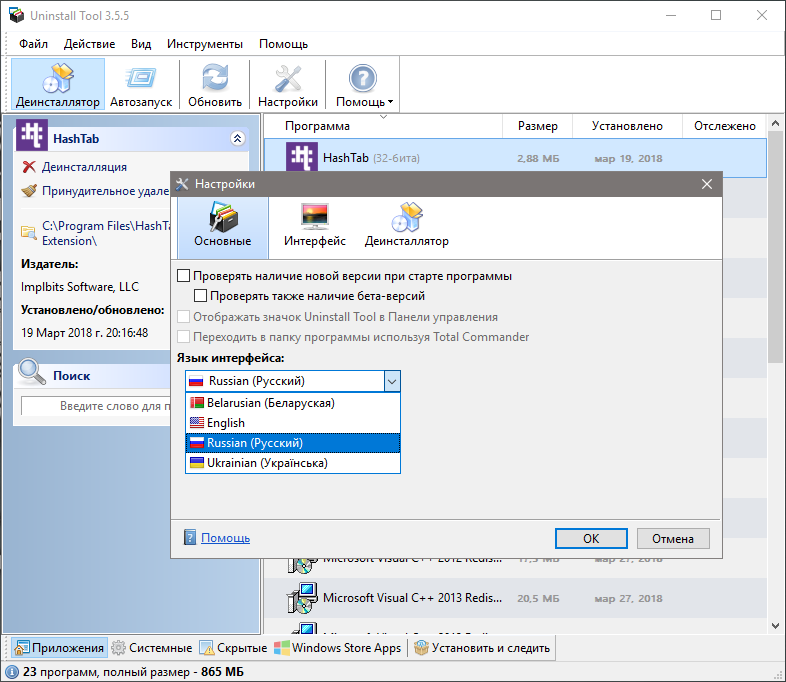Open the Помощь toolbar dropdown
Viewport: 786px width, 682px height.
click(x=364, y=84)
